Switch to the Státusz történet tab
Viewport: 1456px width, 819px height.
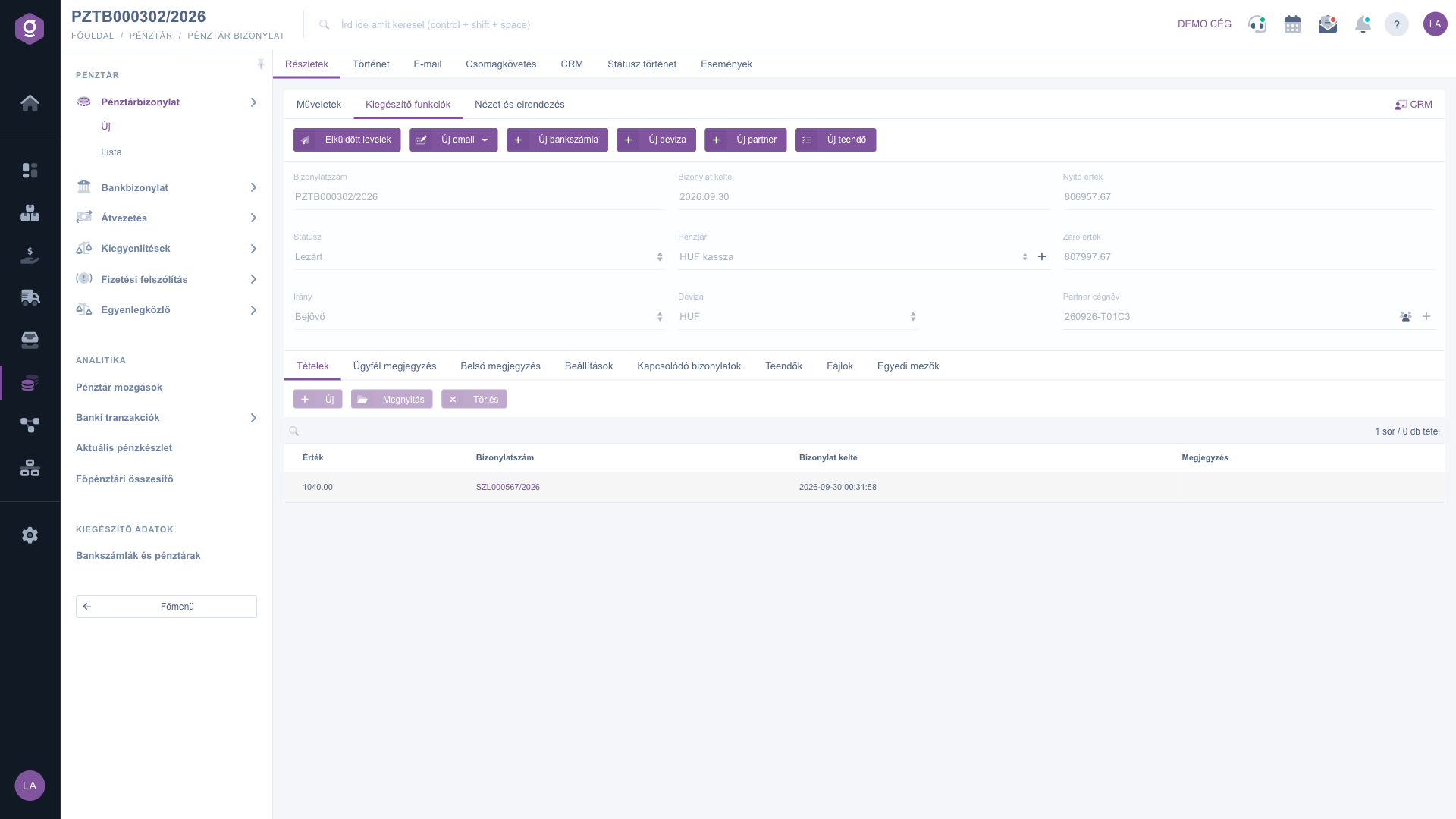pyautogui.click(x=642, y=64)
